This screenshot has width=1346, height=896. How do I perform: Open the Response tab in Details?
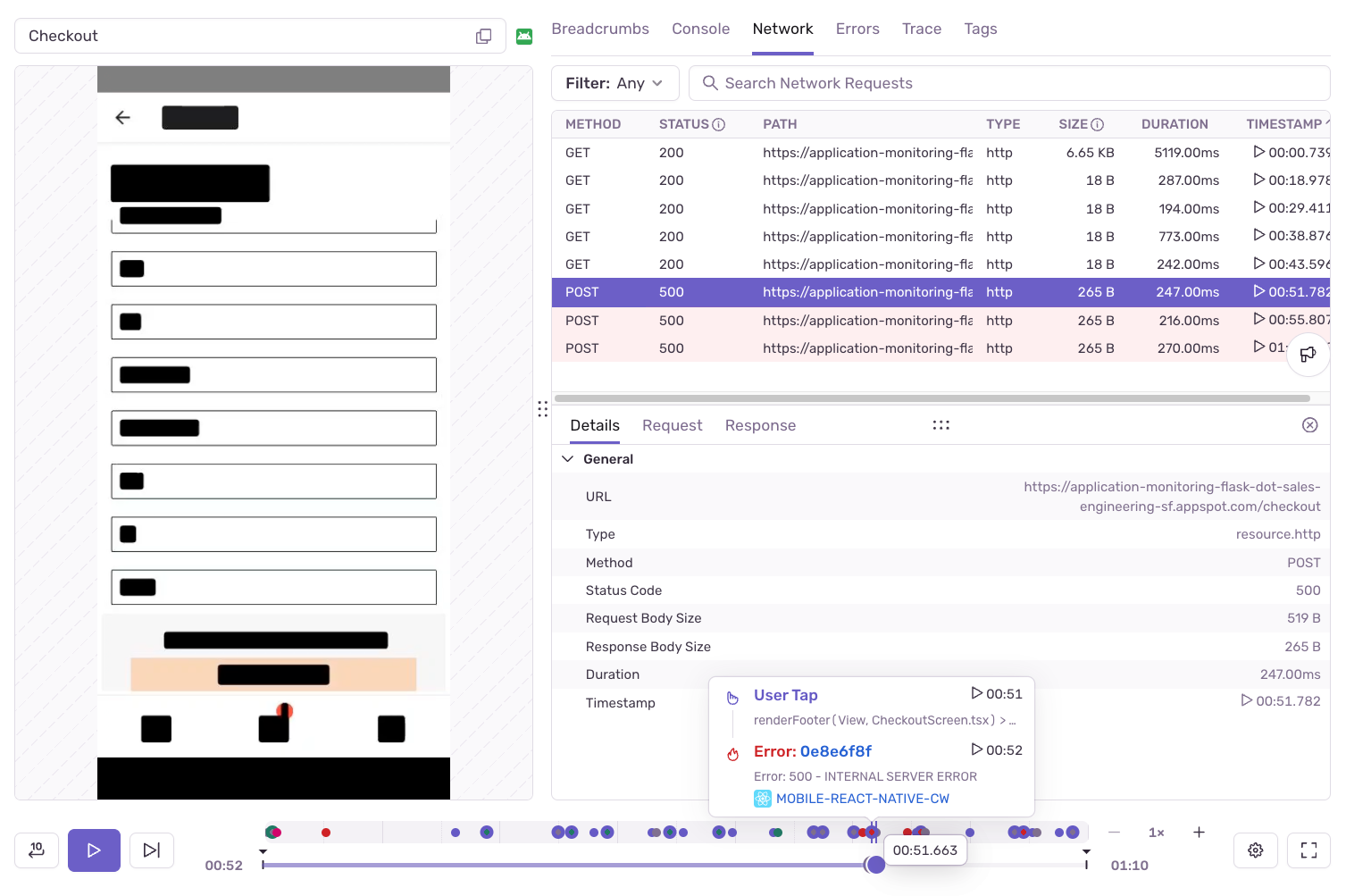point(760,425)
